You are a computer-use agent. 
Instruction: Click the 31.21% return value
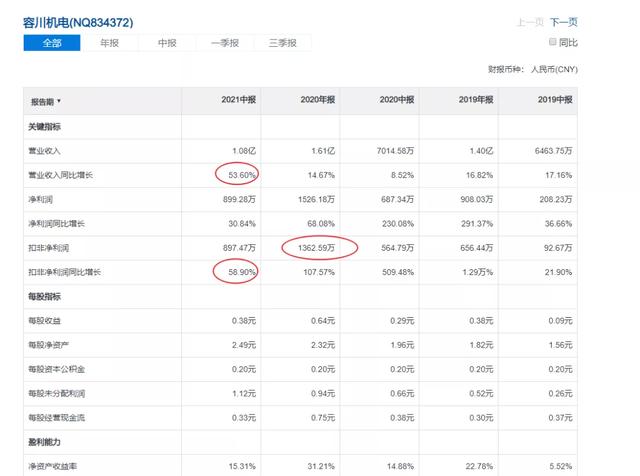coord(321,467)
